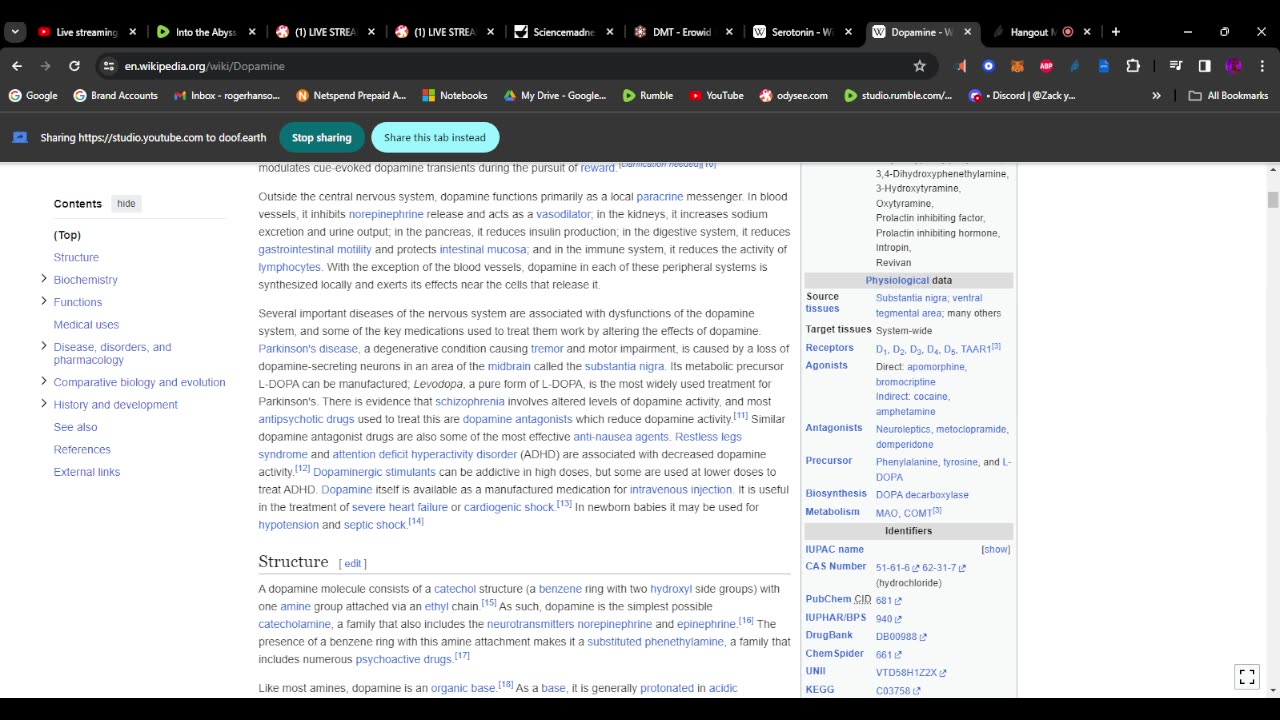
Task: Follow the Parkinson's disease link
Action: 308,349
